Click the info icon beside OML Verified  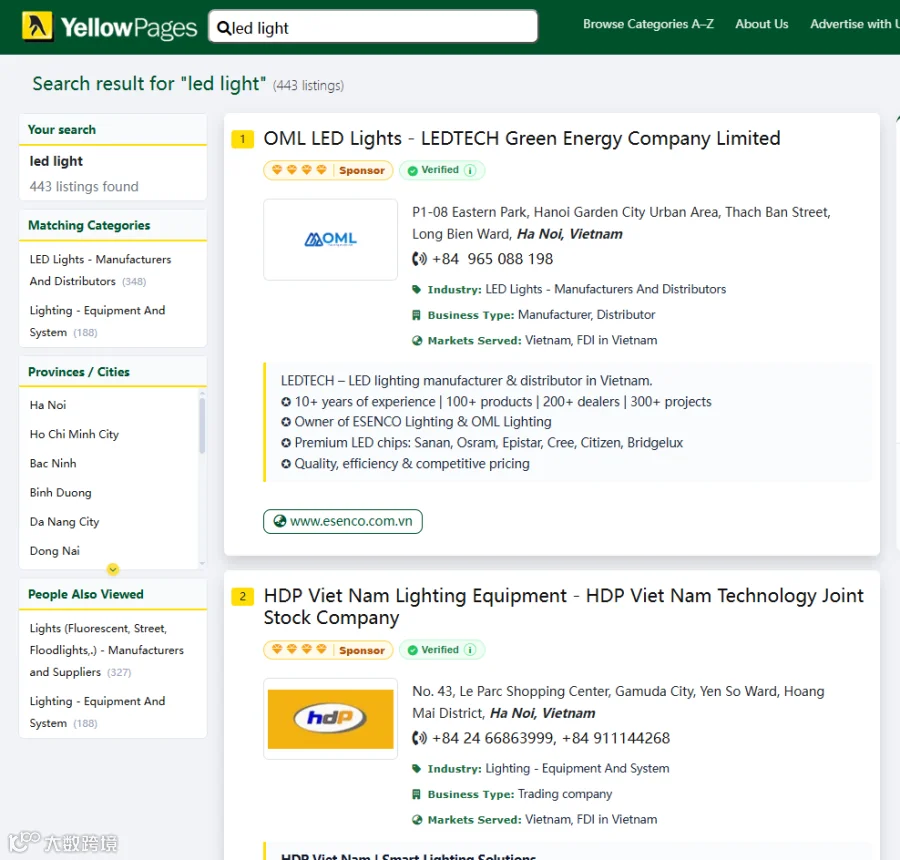coord(470,170)
